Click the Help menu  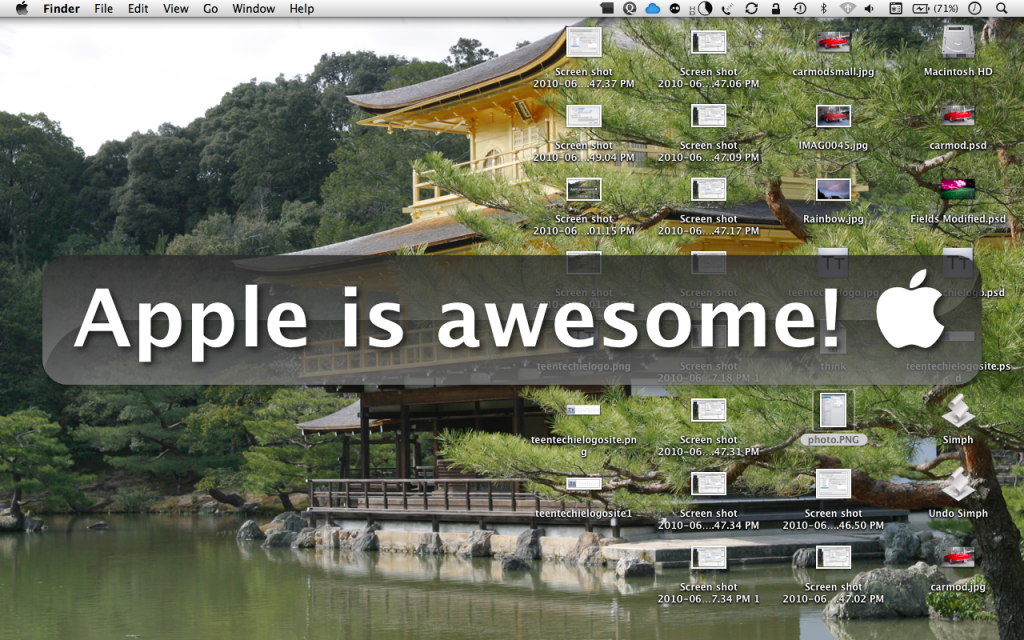(301, 8)
